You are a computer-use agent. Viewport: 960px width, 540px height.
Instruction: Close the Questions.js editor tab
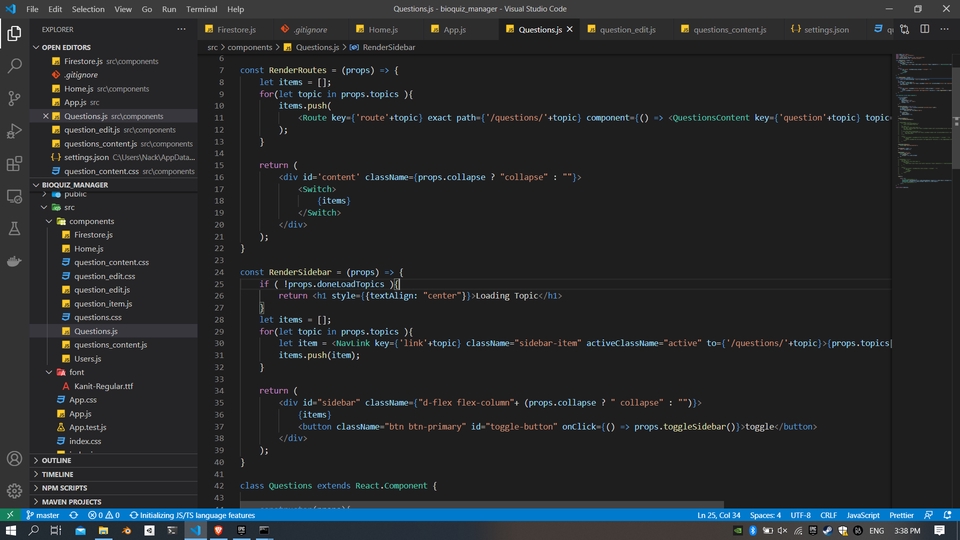click(569, 29)
